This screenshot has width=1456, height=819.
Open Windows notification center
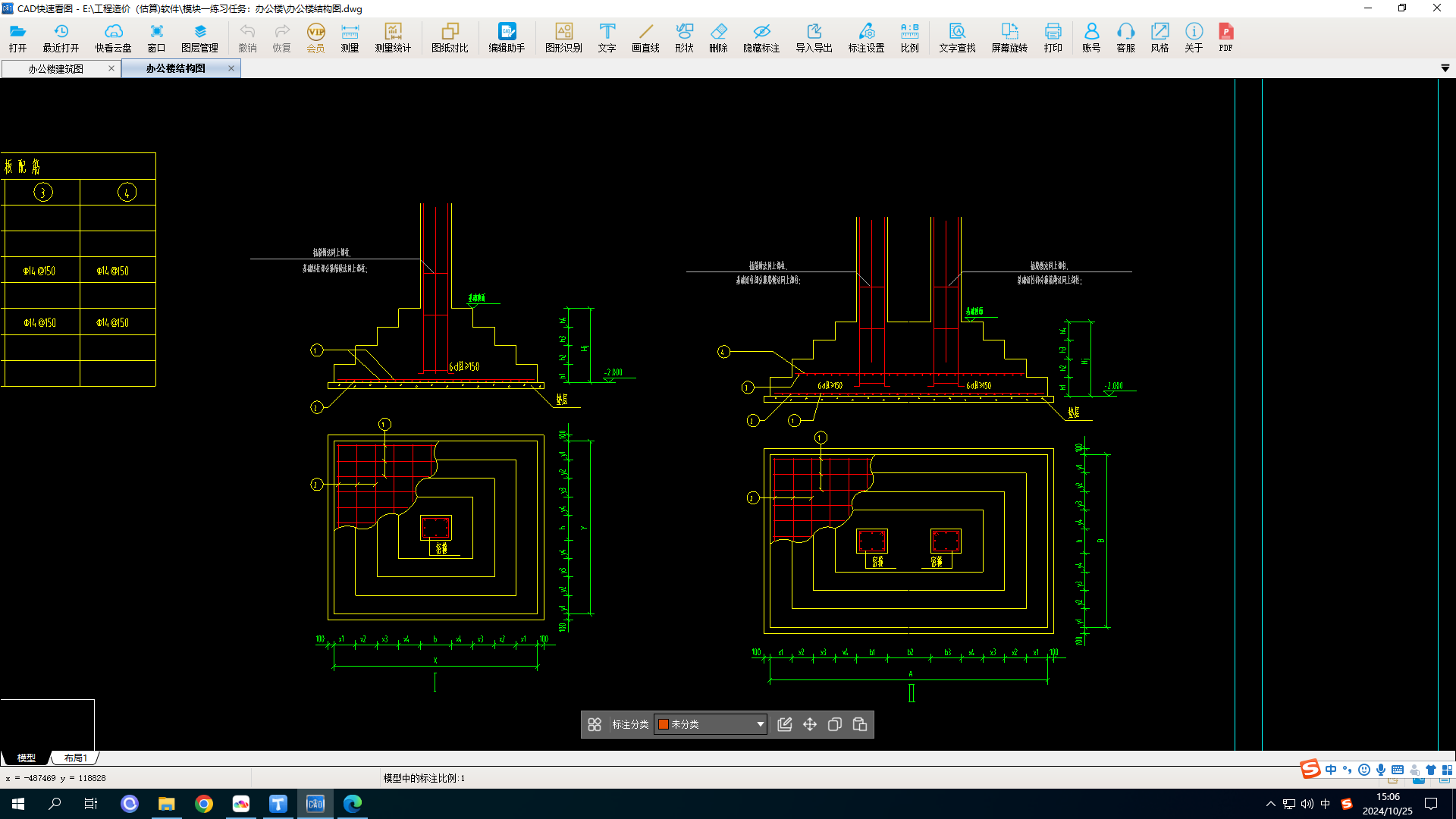pos(1431,804)
